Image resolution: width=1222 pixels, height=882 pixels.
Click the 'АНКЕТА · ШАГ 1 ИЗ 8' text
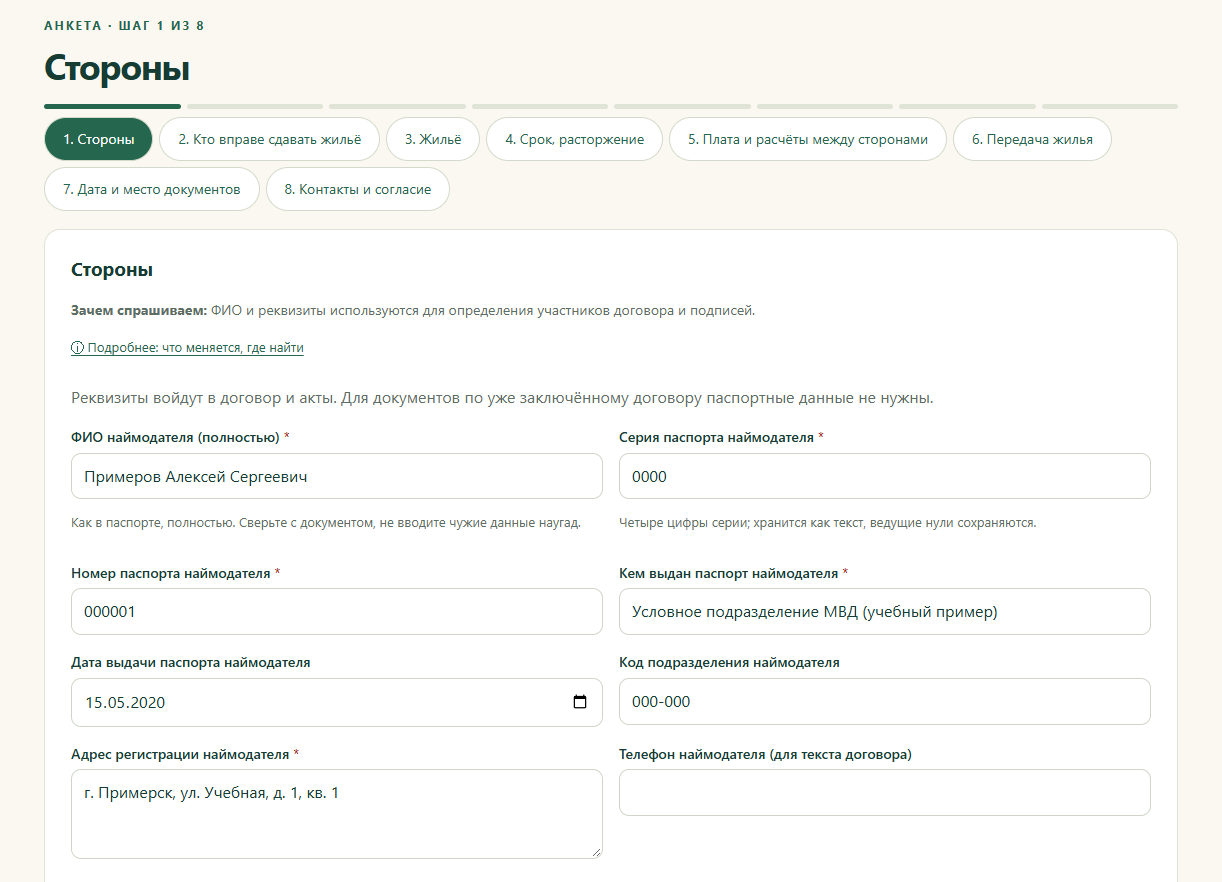(124, 25)
